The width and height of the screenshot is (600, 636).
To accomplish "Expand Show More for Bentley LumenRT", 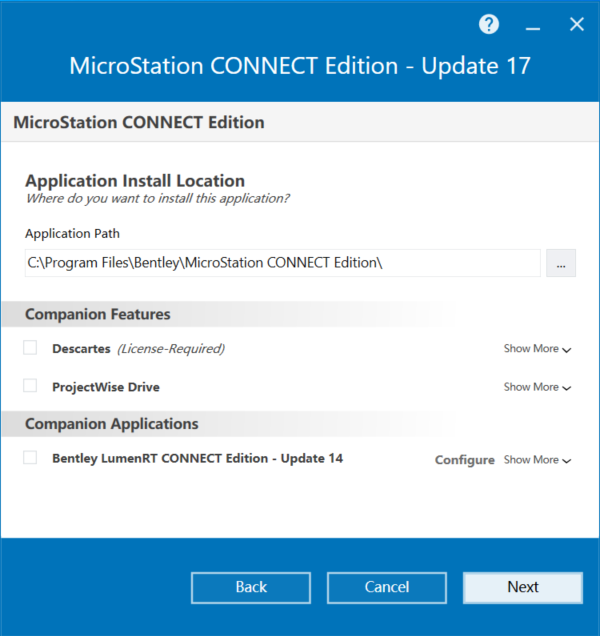I will pyautogui.click(x=537, y=460).
